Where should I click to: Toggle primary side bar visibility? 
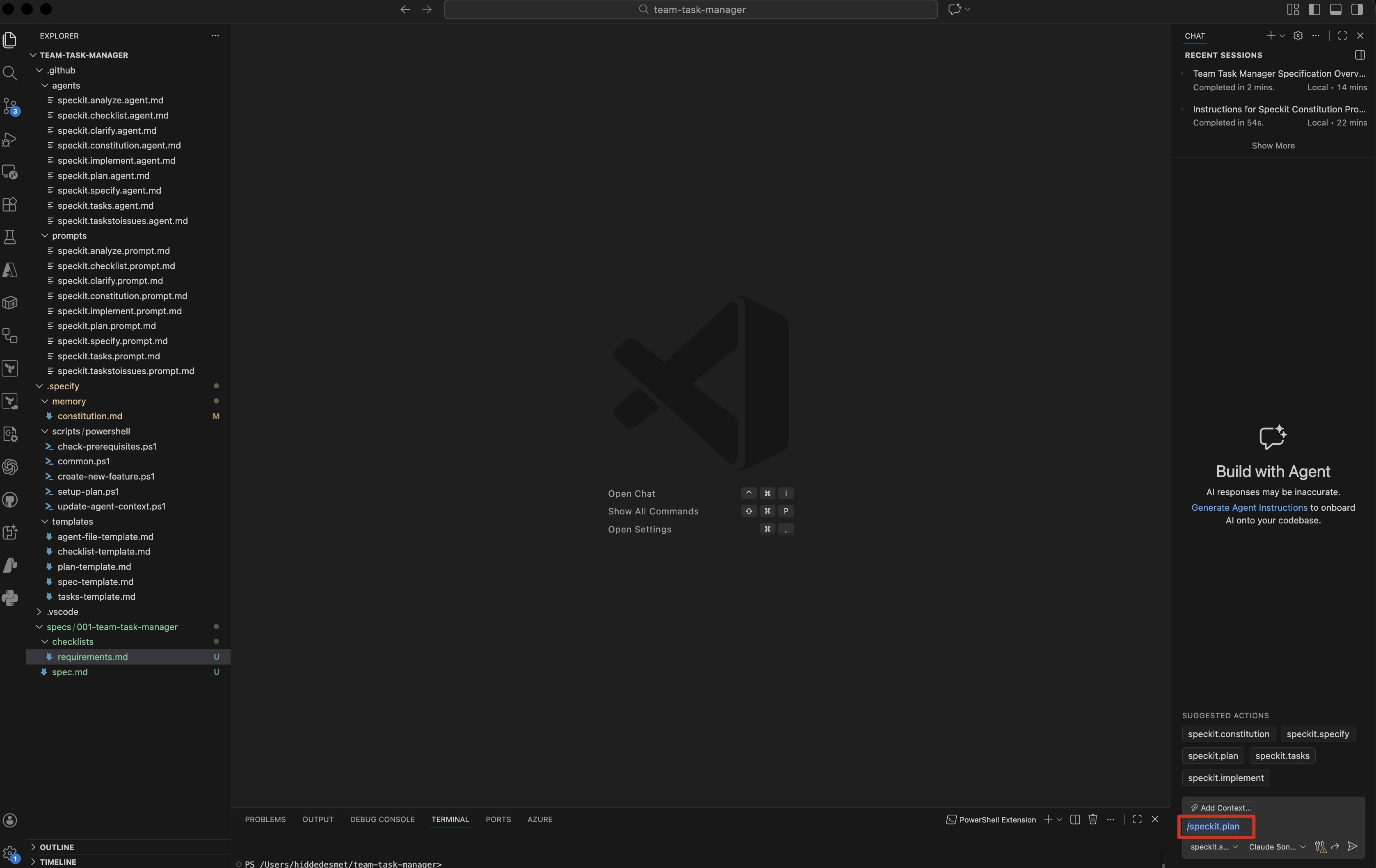click(1314, 9)
